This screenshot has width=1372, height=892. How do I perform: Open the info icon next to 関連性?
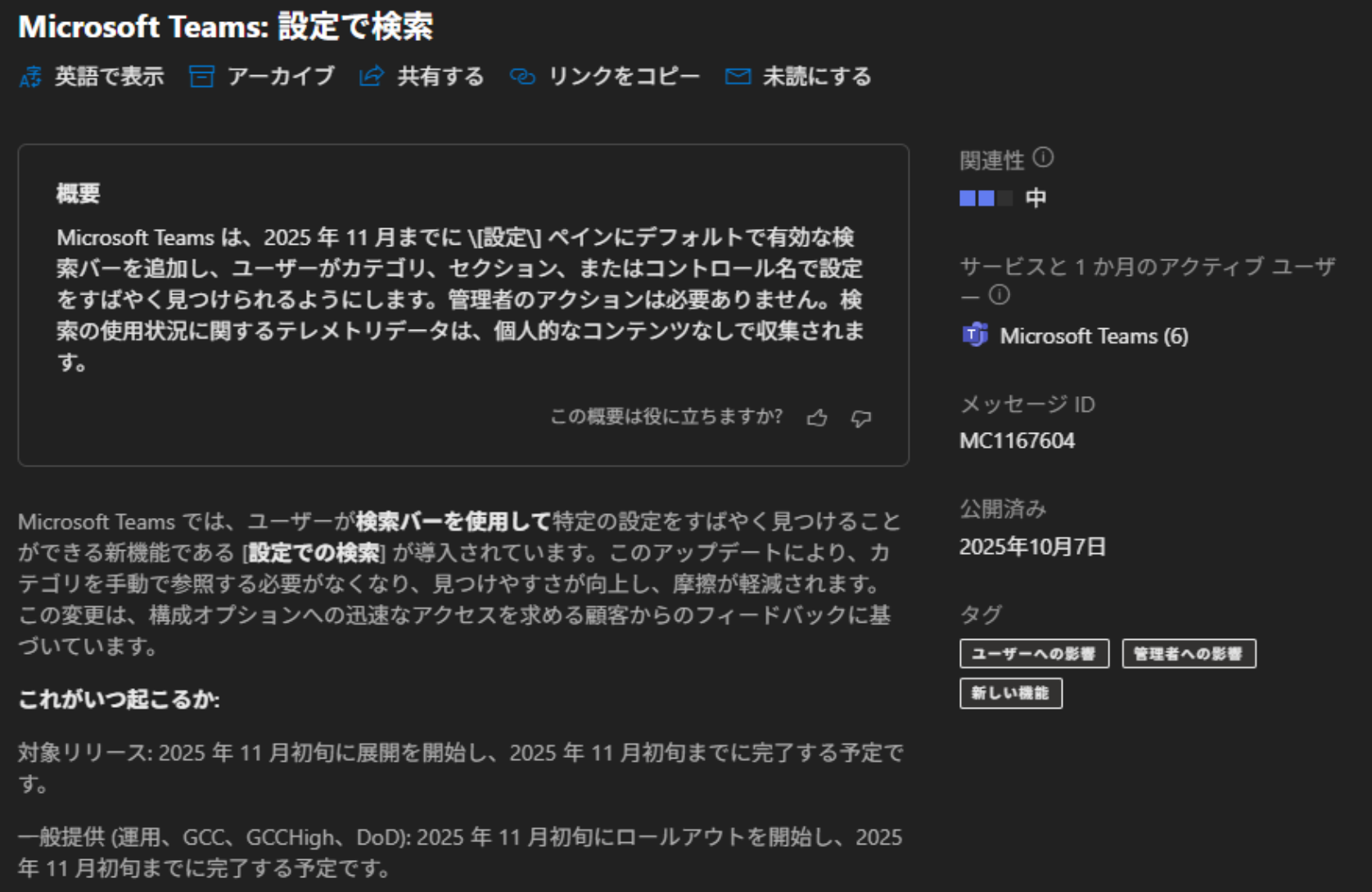(x=1043, y=157)
